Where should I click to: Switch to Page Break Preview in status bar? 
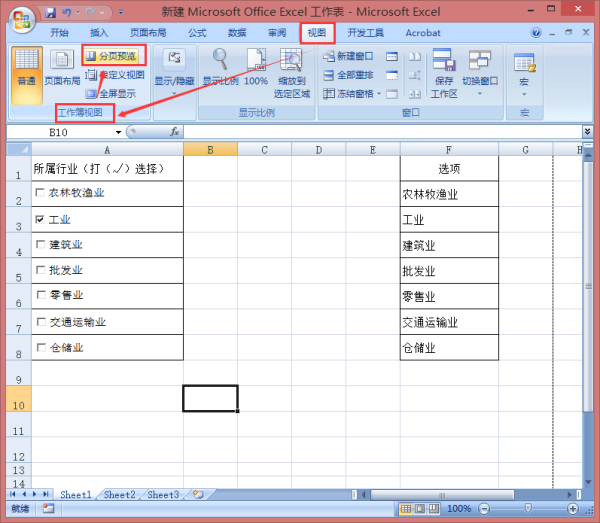434,508
